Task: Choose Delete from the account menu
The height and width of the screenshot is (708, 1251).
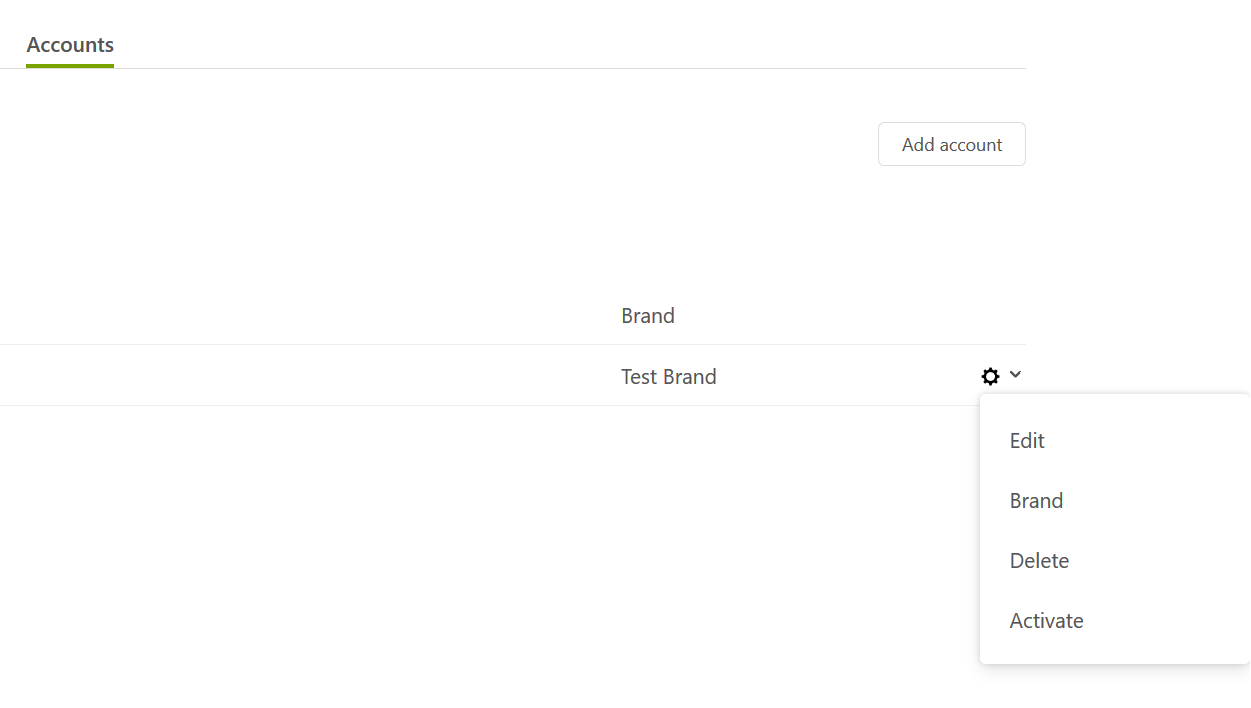Action: (1039, 561)
